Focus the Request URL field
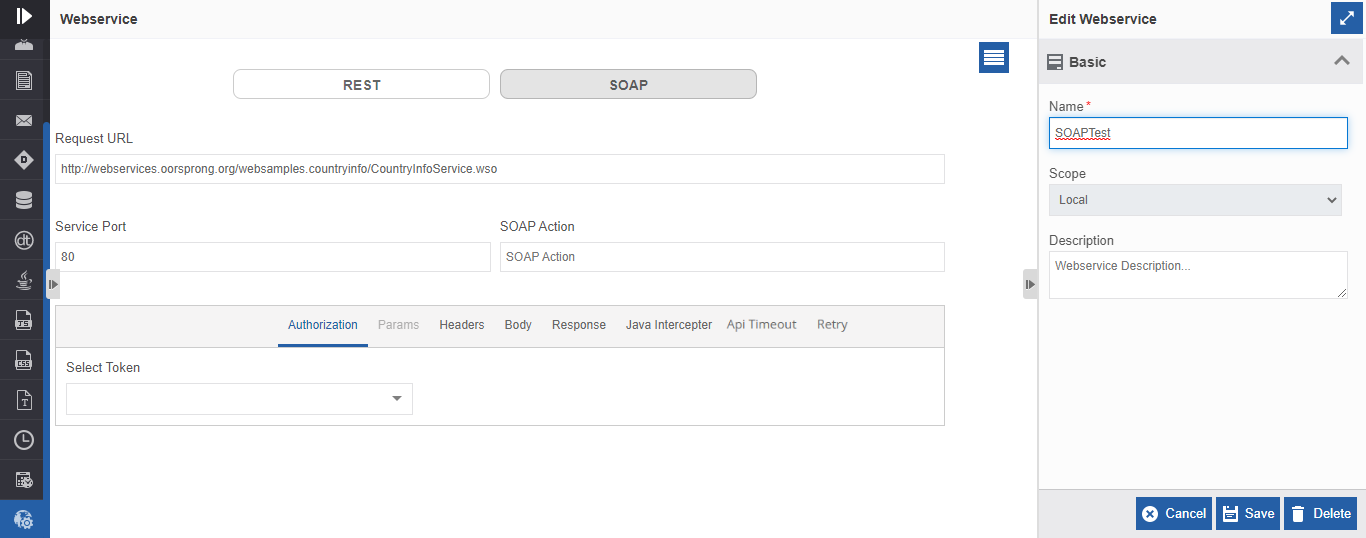 click(500, 169)
